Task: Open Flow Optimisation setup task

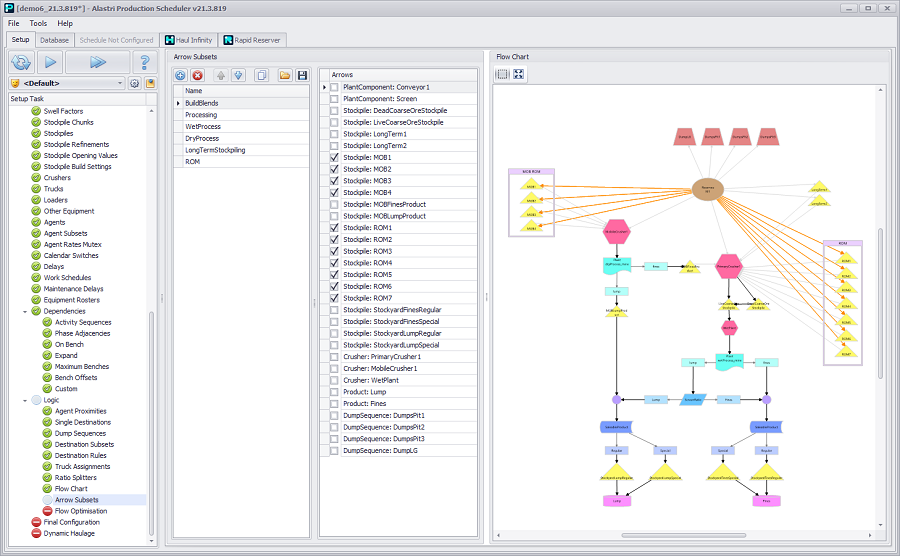Action: click(x=78, y=511)
